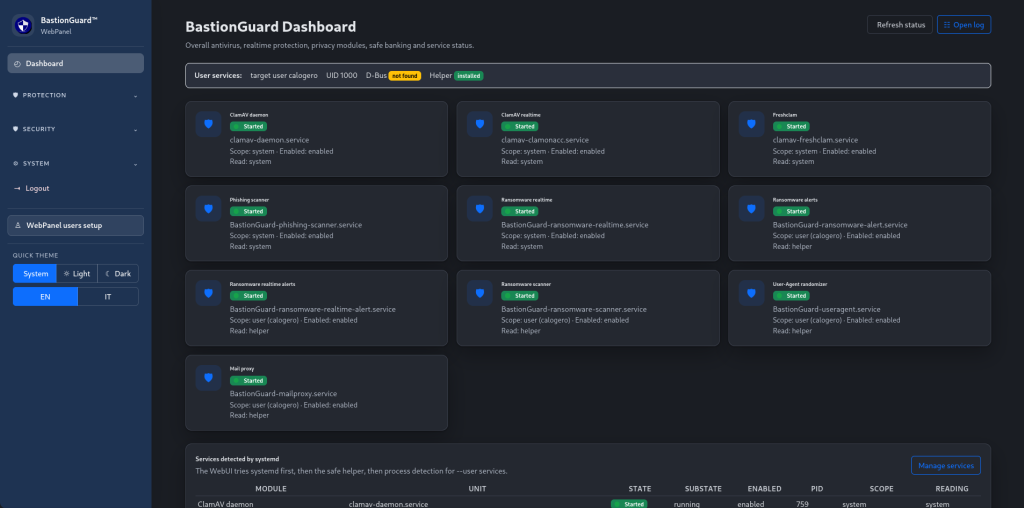
Task: Click the Refresh status button
Action: [x=900, y=25]
